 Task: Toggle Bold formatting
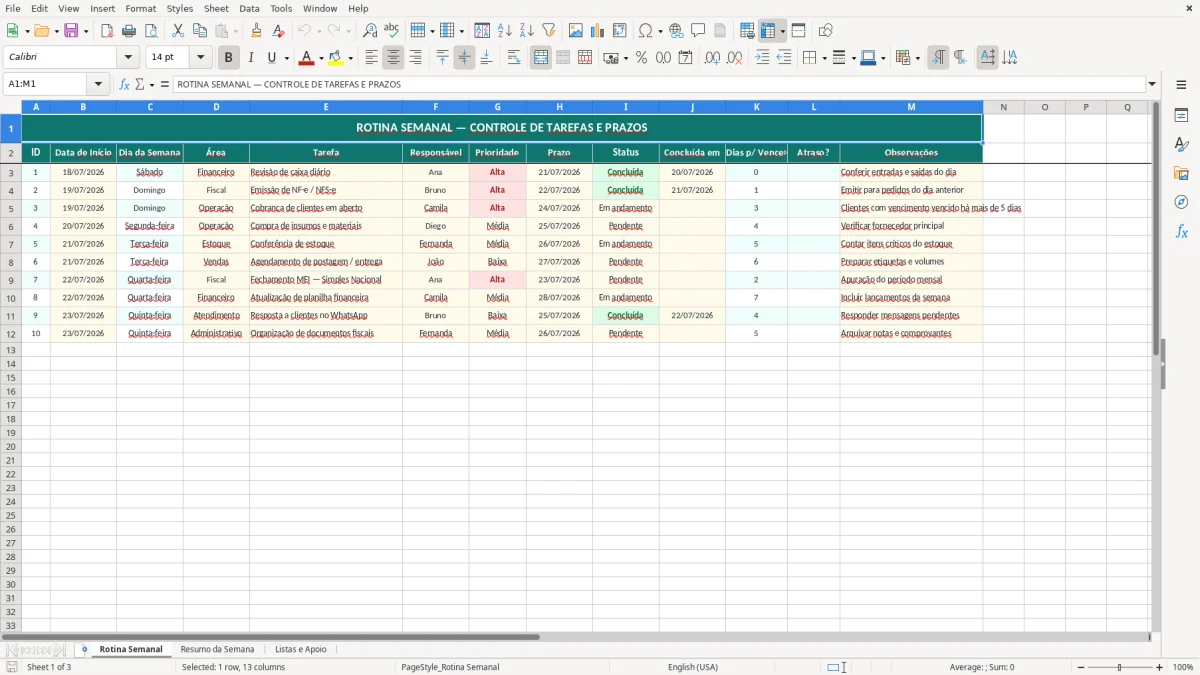coord(229,58)
